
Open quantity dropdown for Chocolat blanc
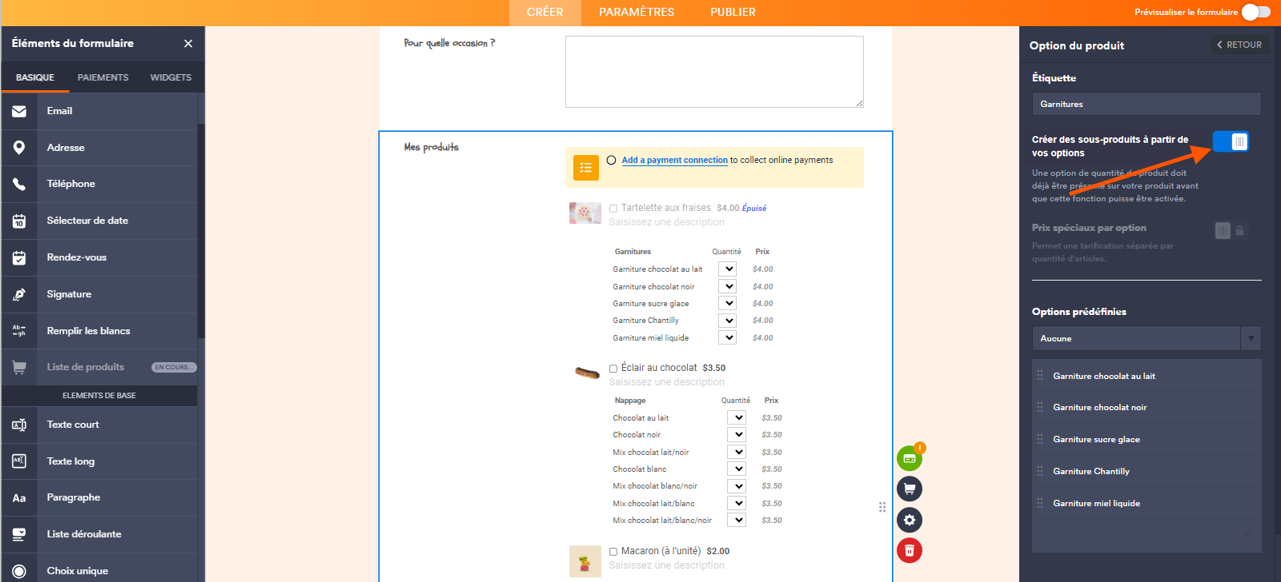[x=737, y=468]
